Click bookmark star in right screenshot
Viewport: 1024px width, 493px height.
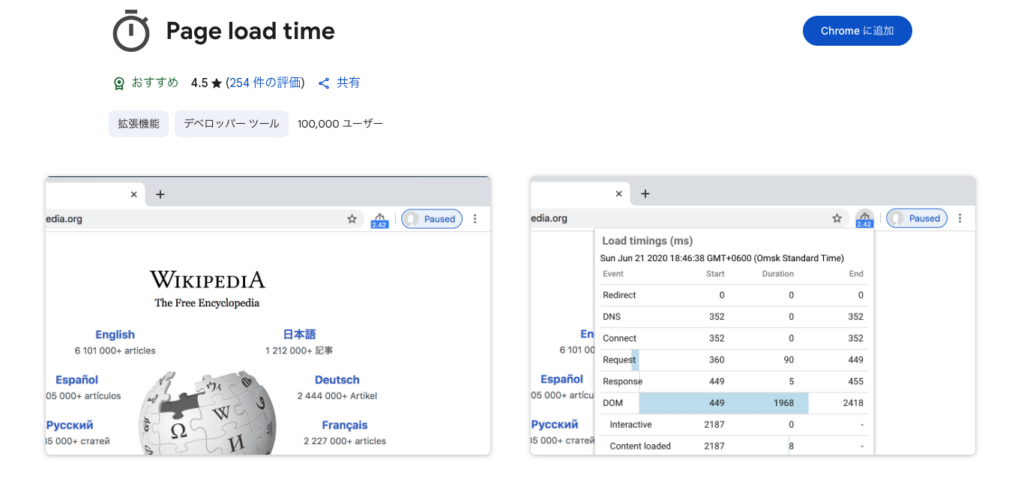coord(837,219)
